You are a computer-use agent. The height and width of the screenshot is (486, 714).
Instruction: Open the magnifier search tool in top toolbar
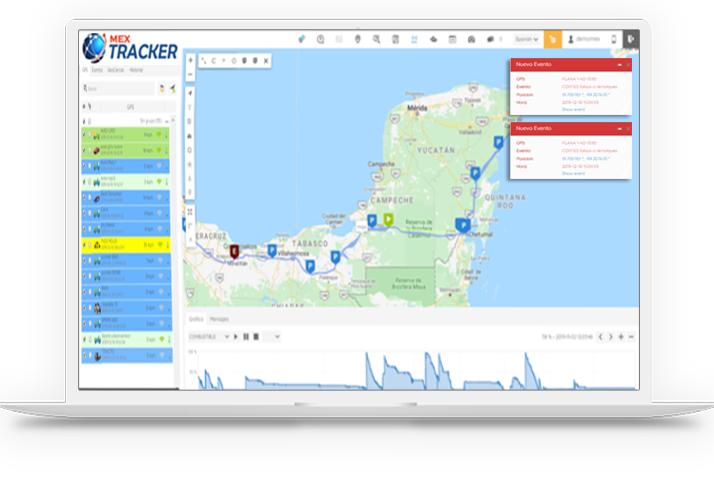point(377,39)
